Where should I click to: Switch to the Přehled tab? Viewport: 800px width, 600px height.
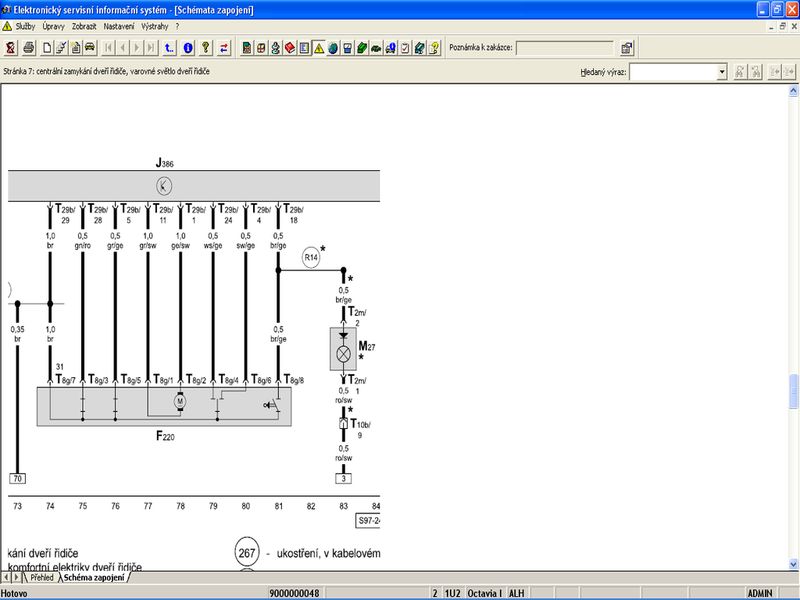coord(41,578)
